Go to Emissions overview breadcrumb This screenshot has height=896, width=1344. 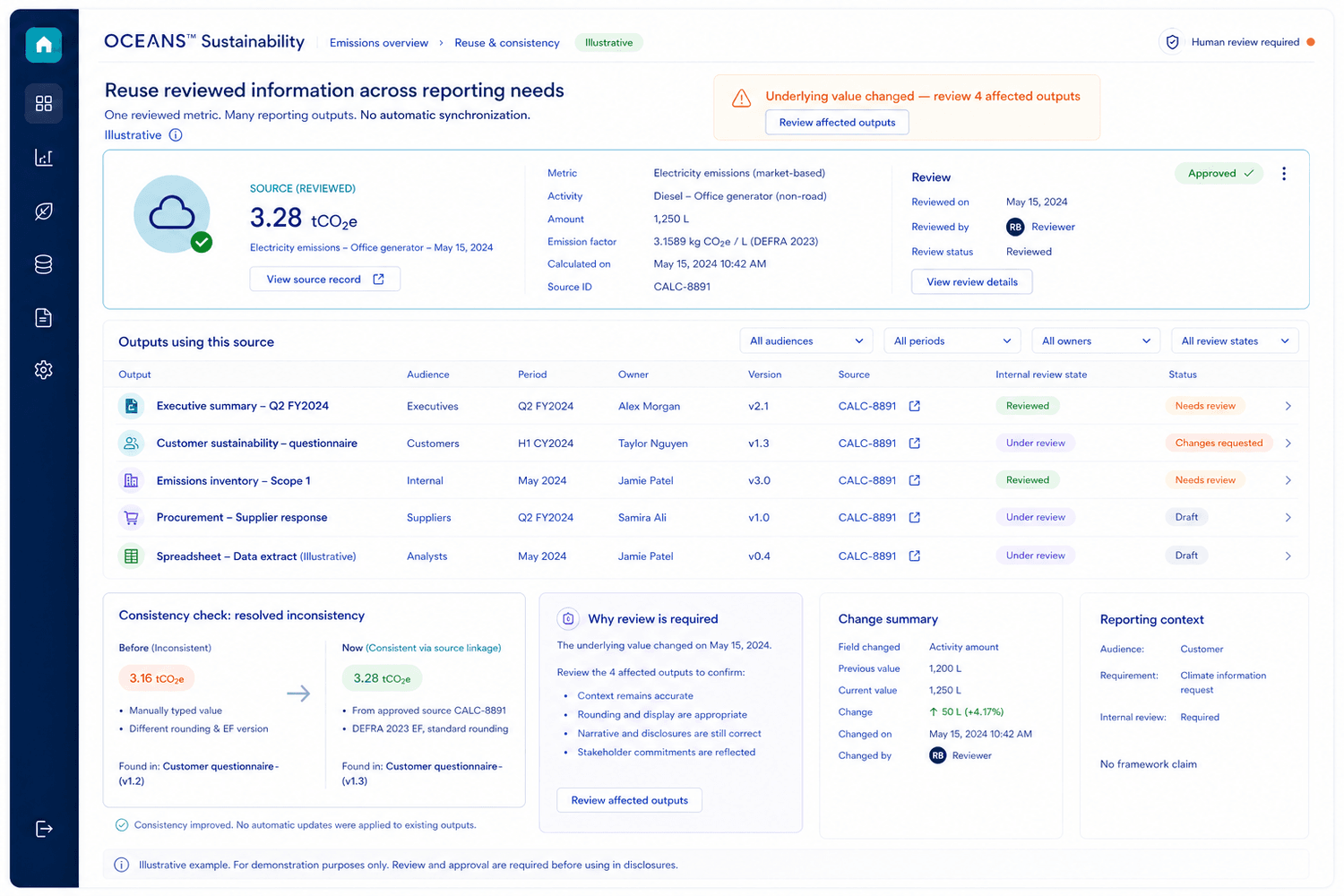379,43
